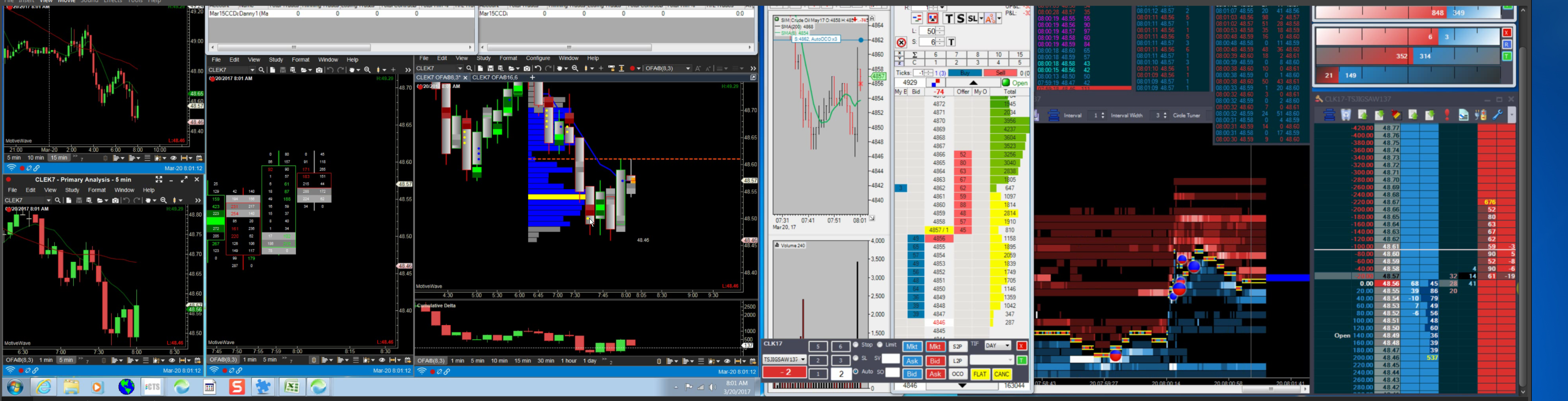Viewport: 1568px width, 401px height.
Task: Select the Limit order radio button
Action: tap(879, 345)
